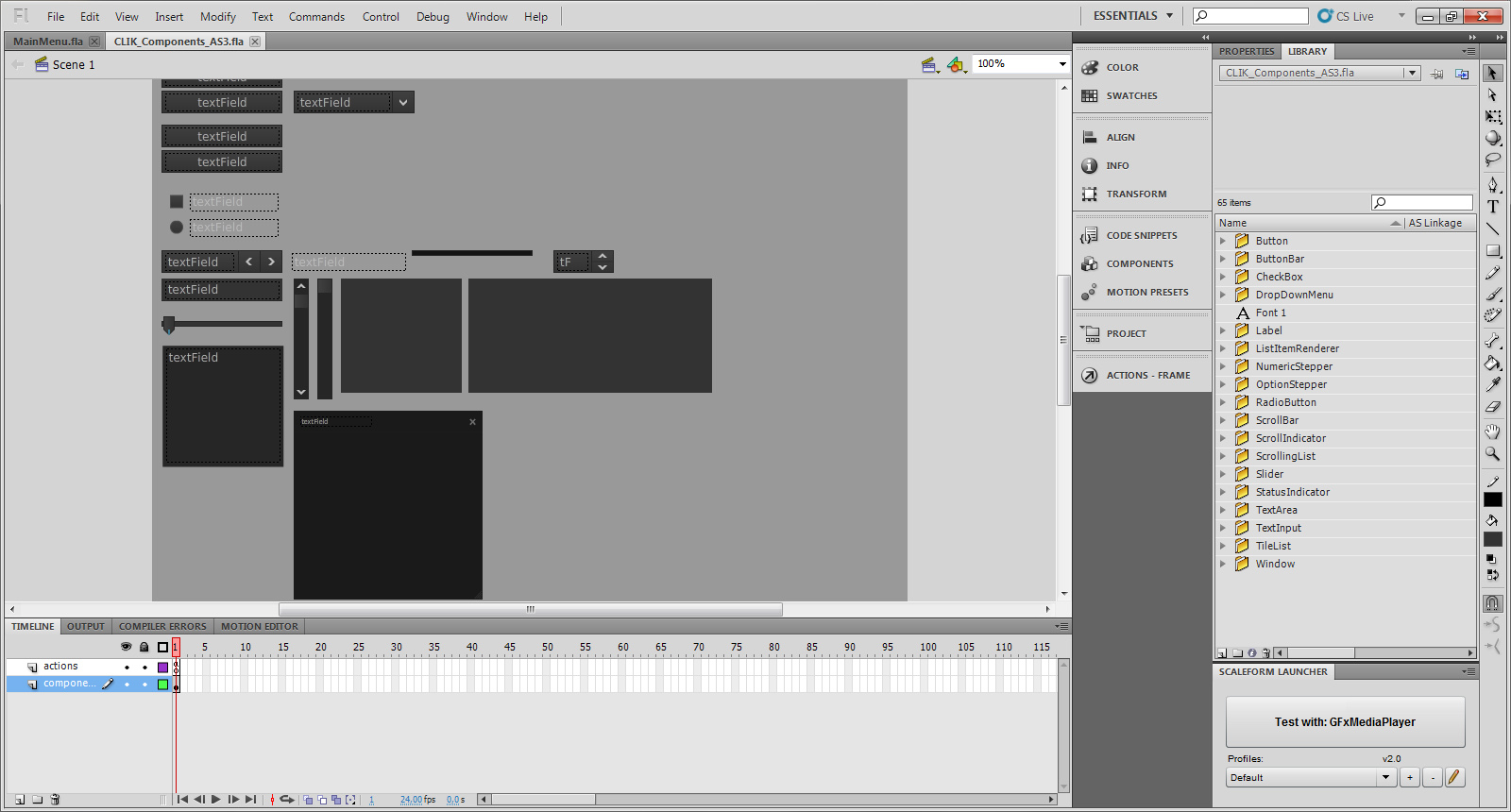Select the Lasso tool
This screenshot has height=812, width=1511.
click(x=1492, y=161)
